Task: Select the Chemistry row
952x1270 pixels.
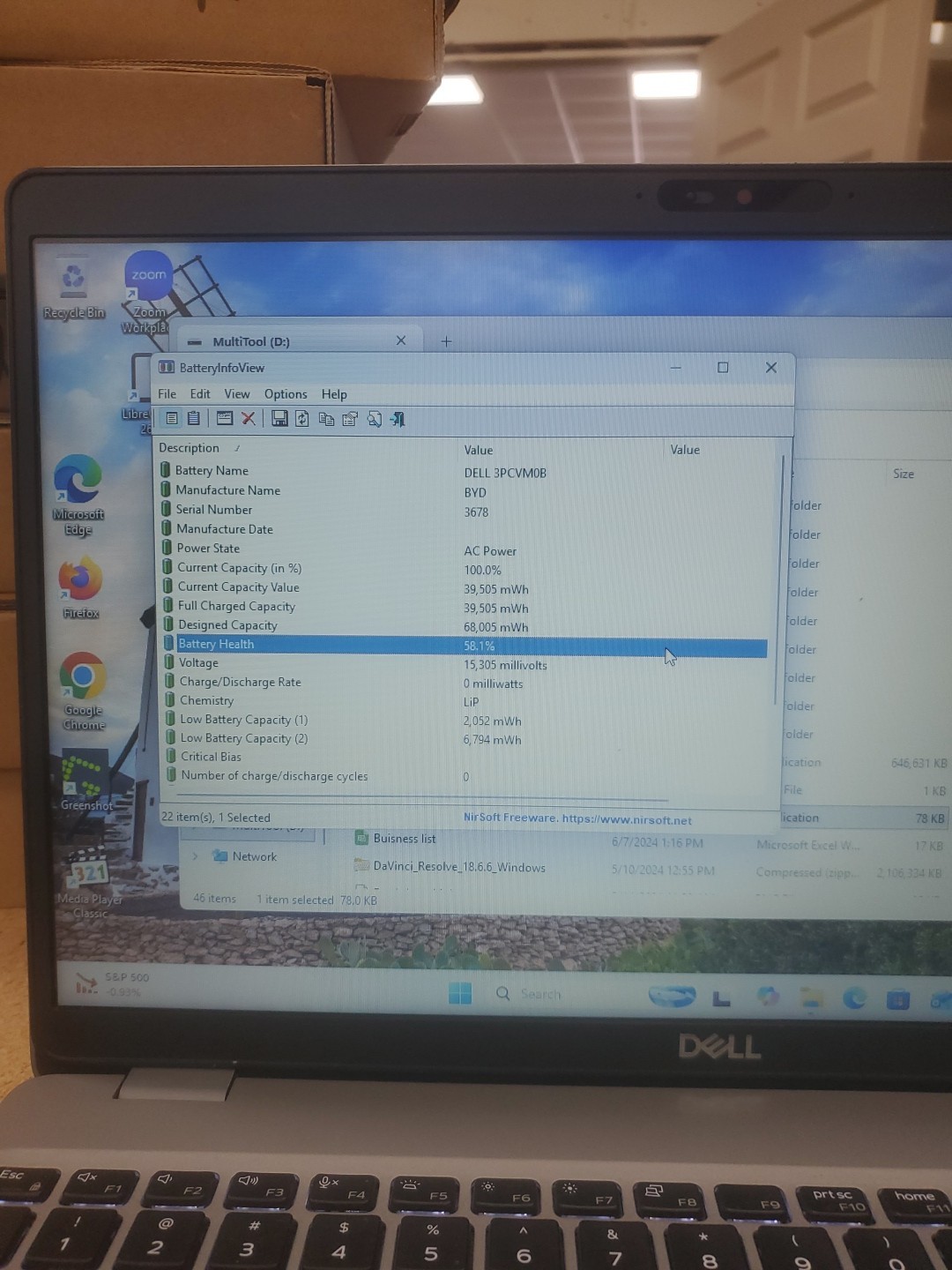Action: click(x=464, y=701)
